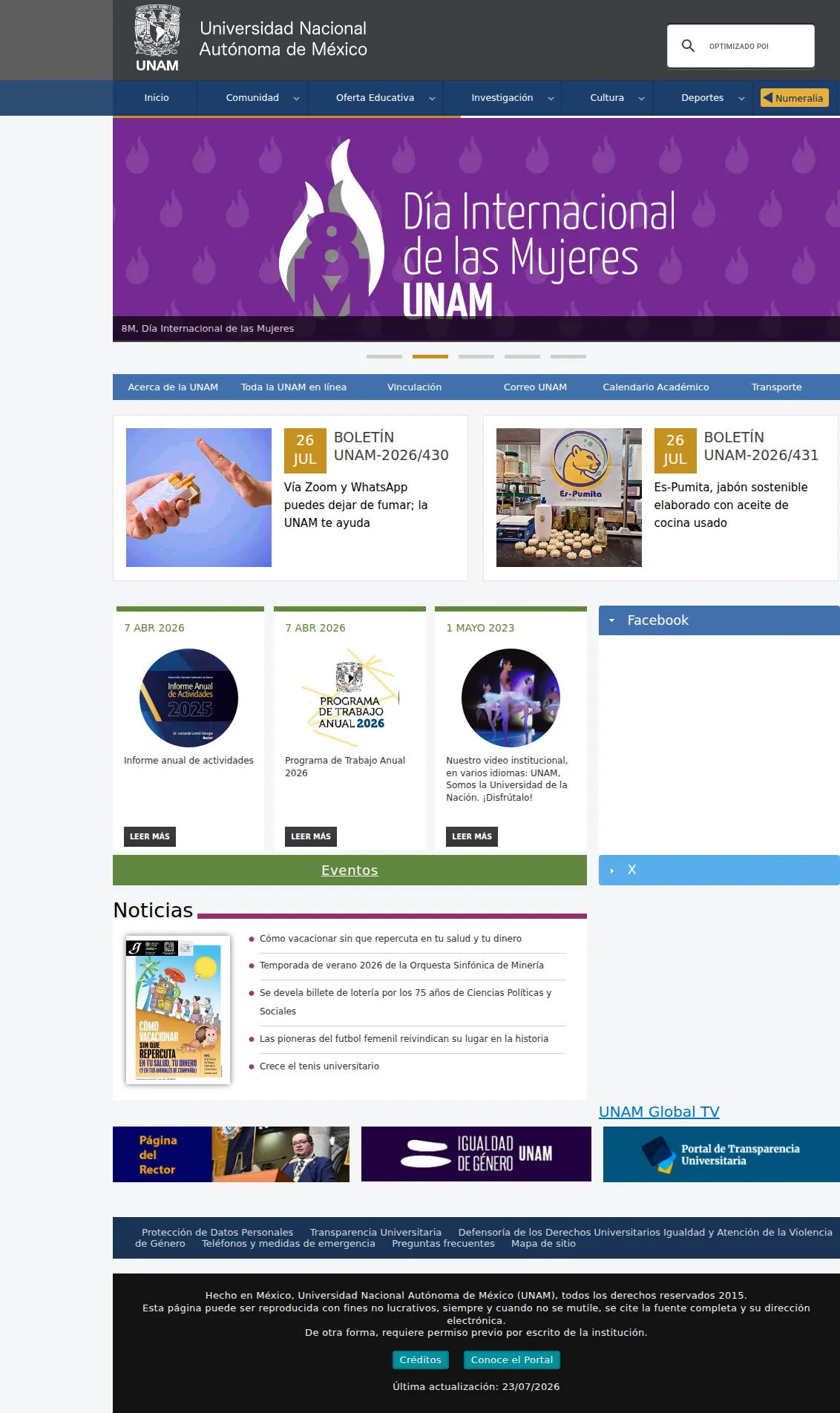Open news about pioneras del futbol femenil
Viewport: 840px width, 1413px height.
click(404, 1039)
